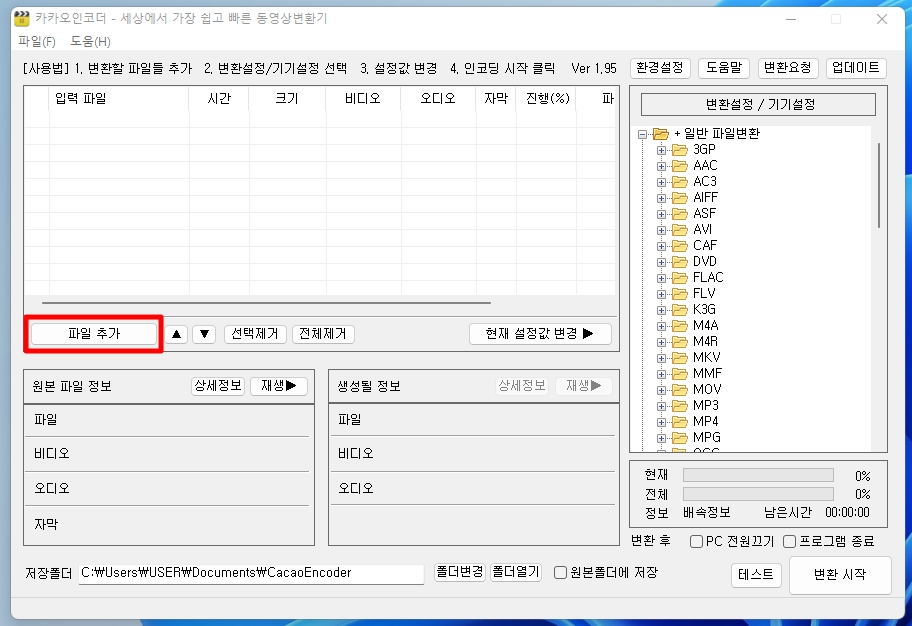Click the 저장폴더 path input field
The image size is (912, 626).
pos(251,573)
